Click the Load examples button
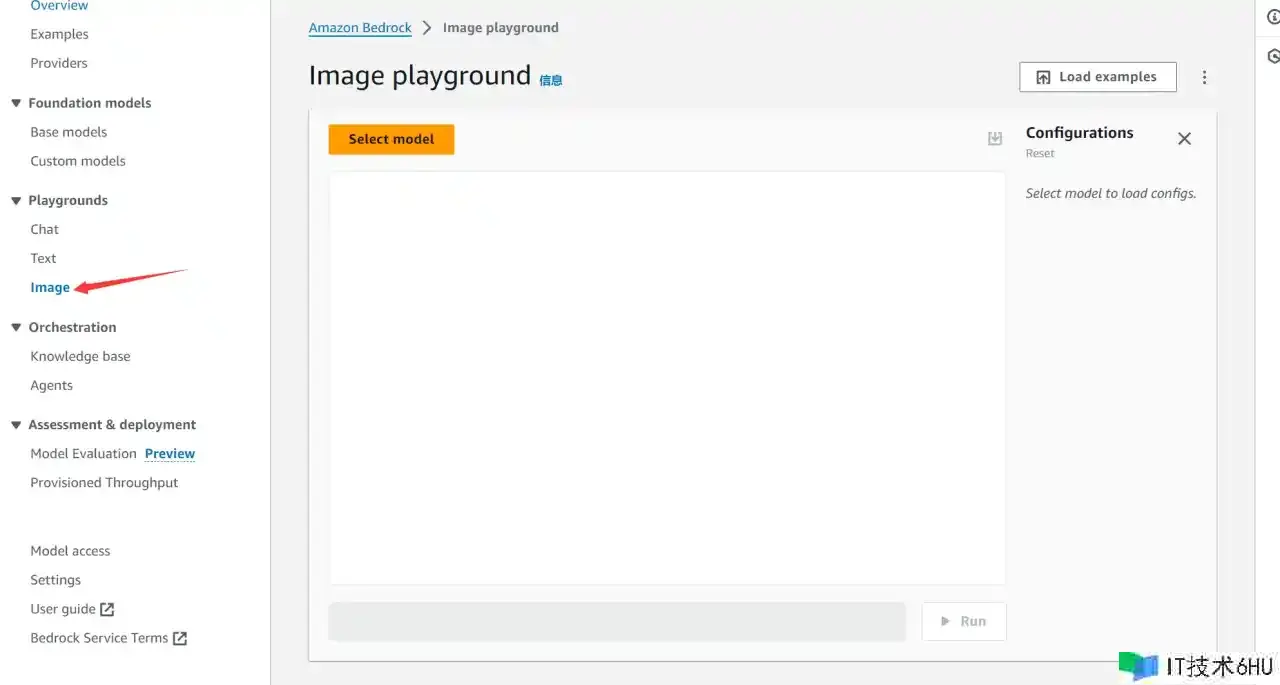This screenshot has height=685, width=1280. [x=1097, y=77]
